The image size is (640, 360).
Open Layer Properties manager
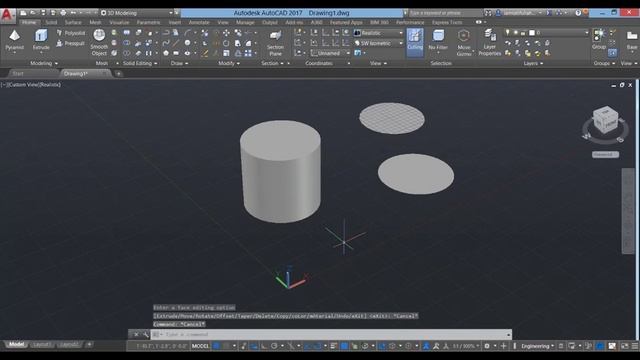tap(489, 42)
